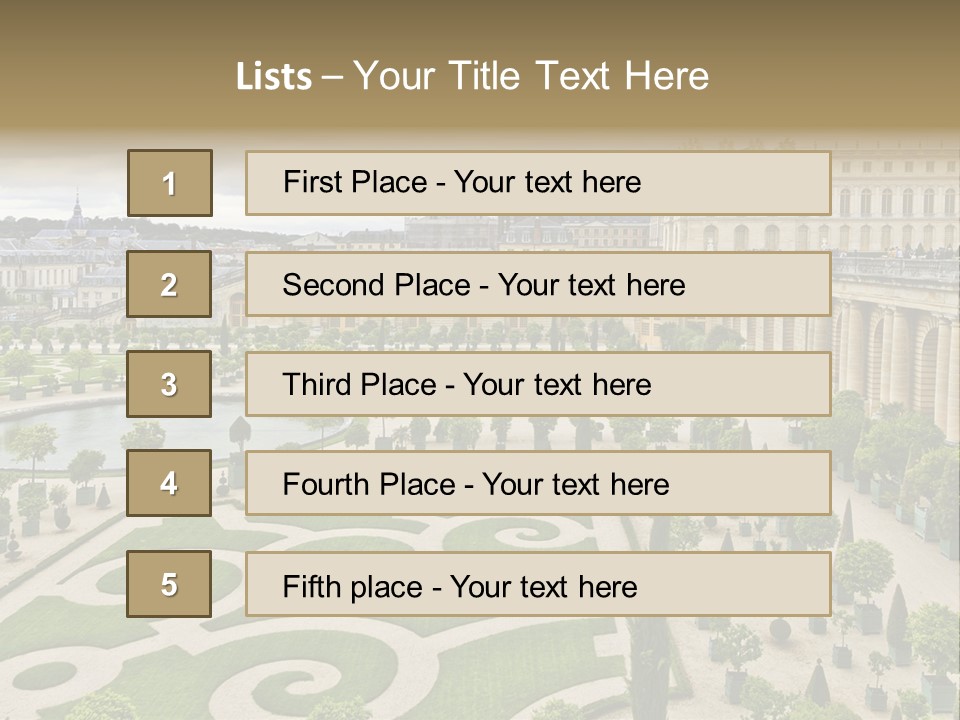Click the bold "Lists" word in title

point(273,77)
